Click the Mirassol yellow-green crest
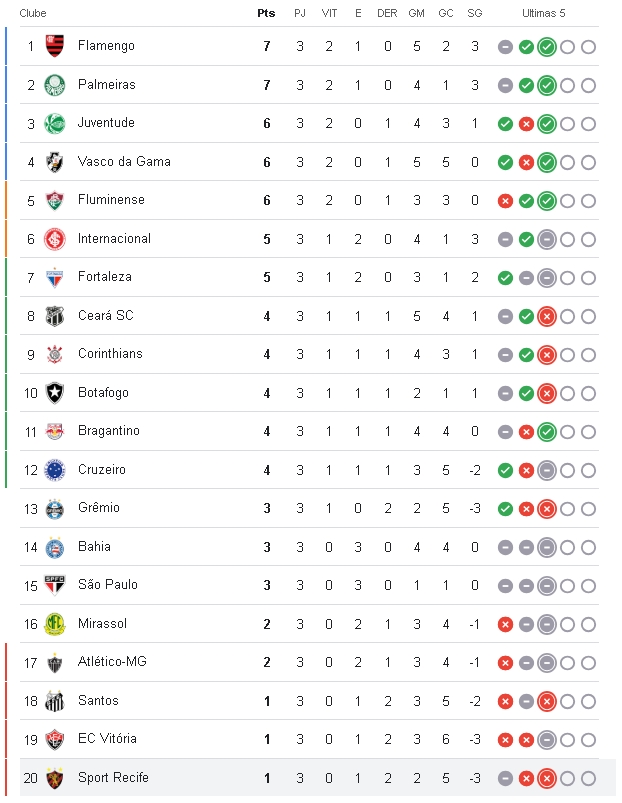The image size is (622, 803). pos(55,624)
